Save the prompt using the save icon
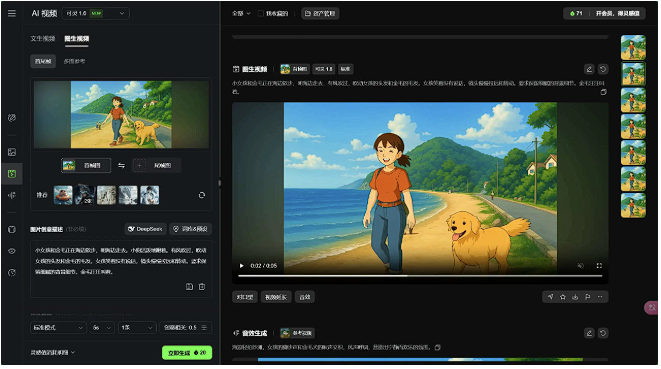661x369 pixels. pyautogui.click(x=189, y=287)
